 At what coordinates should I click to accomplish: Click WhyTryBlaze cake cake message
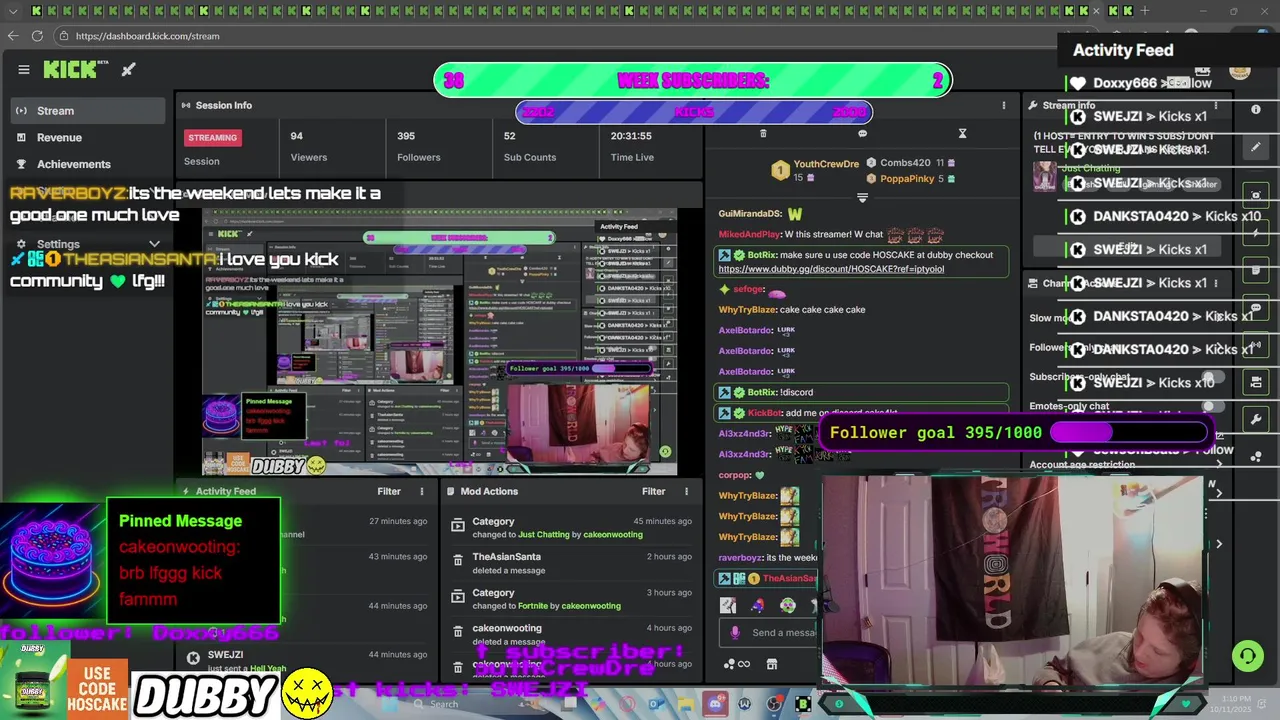(x=792, y=310)
